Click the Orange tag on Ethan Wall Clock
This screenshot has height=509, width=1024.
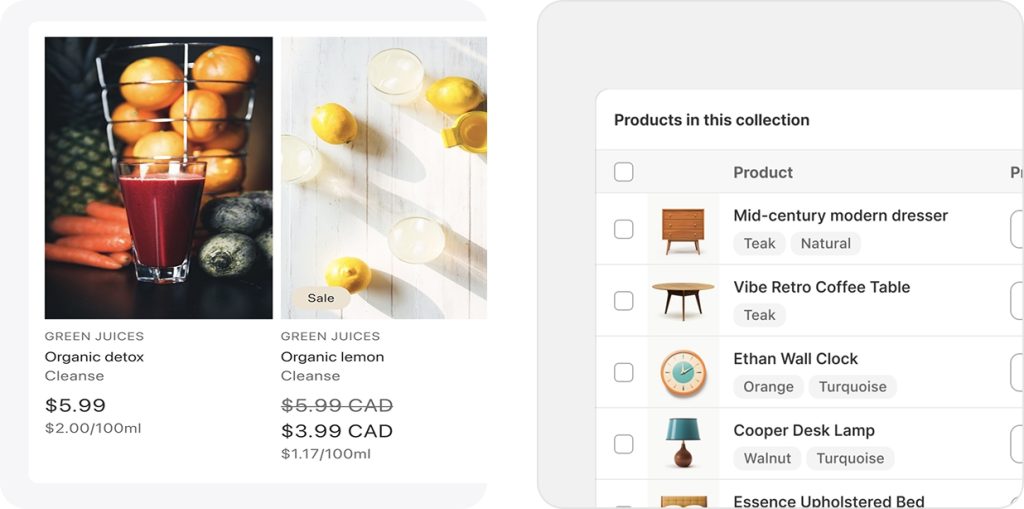pyautogui.click(x=768, y=387)
